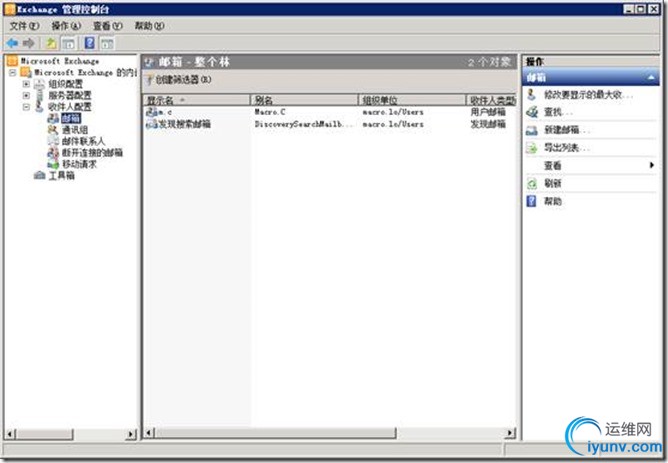Select 移动请求 in the tree

click(x=79, y=164)
